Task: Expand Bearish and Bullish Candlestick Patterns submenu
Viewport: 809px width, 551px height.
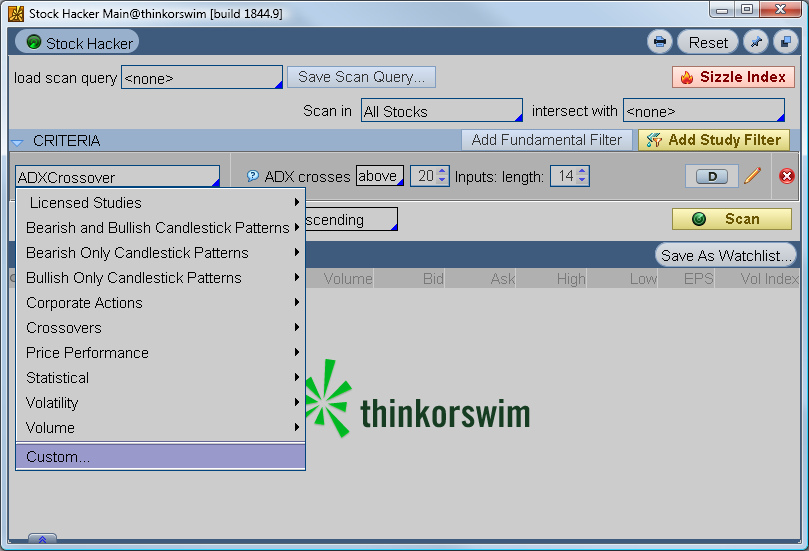Action: click(160, 228)
